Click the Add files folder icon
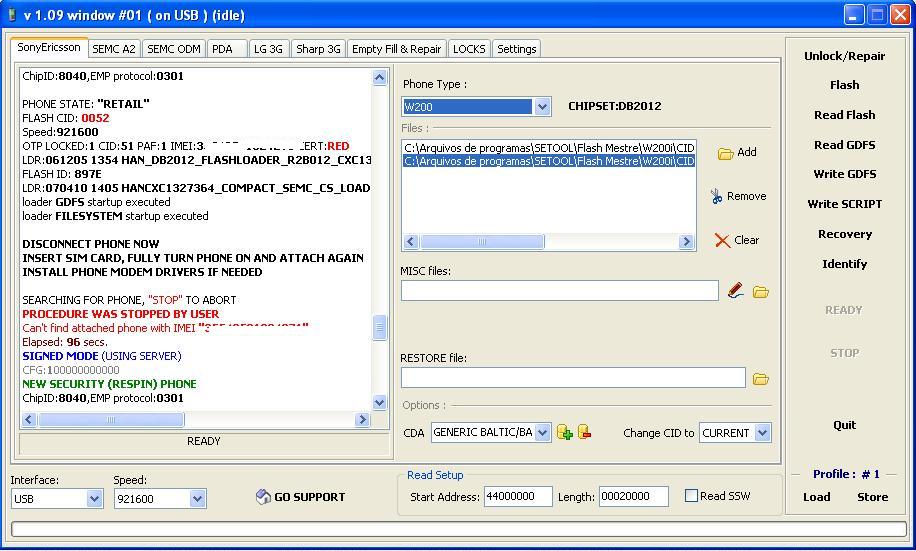The image size is (916, 551). click(725, 153)
